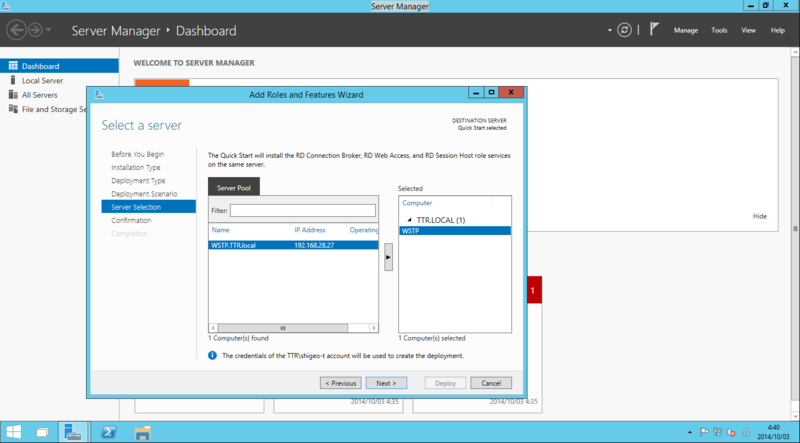Open the View menu
Image resolution: width=800 pixels, height=443 pixels.
point(748,30)
